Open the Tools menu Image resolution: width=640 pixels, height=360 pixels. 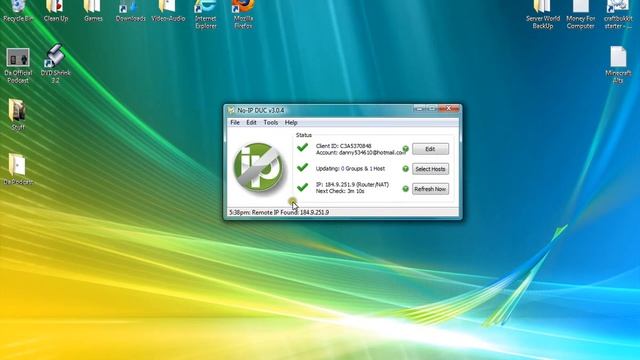[271, 122]
